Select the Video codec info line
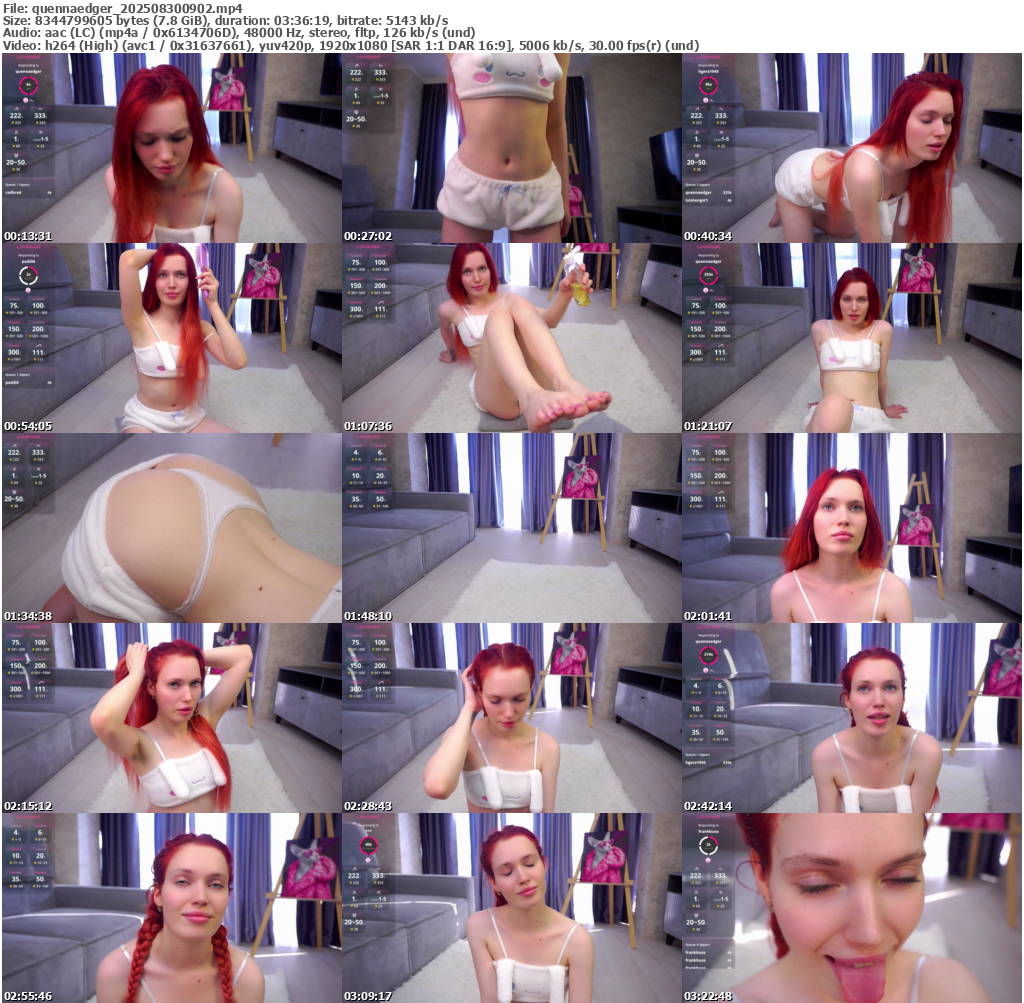Screen dimensions: 1024x1003 tap(350, 46)
